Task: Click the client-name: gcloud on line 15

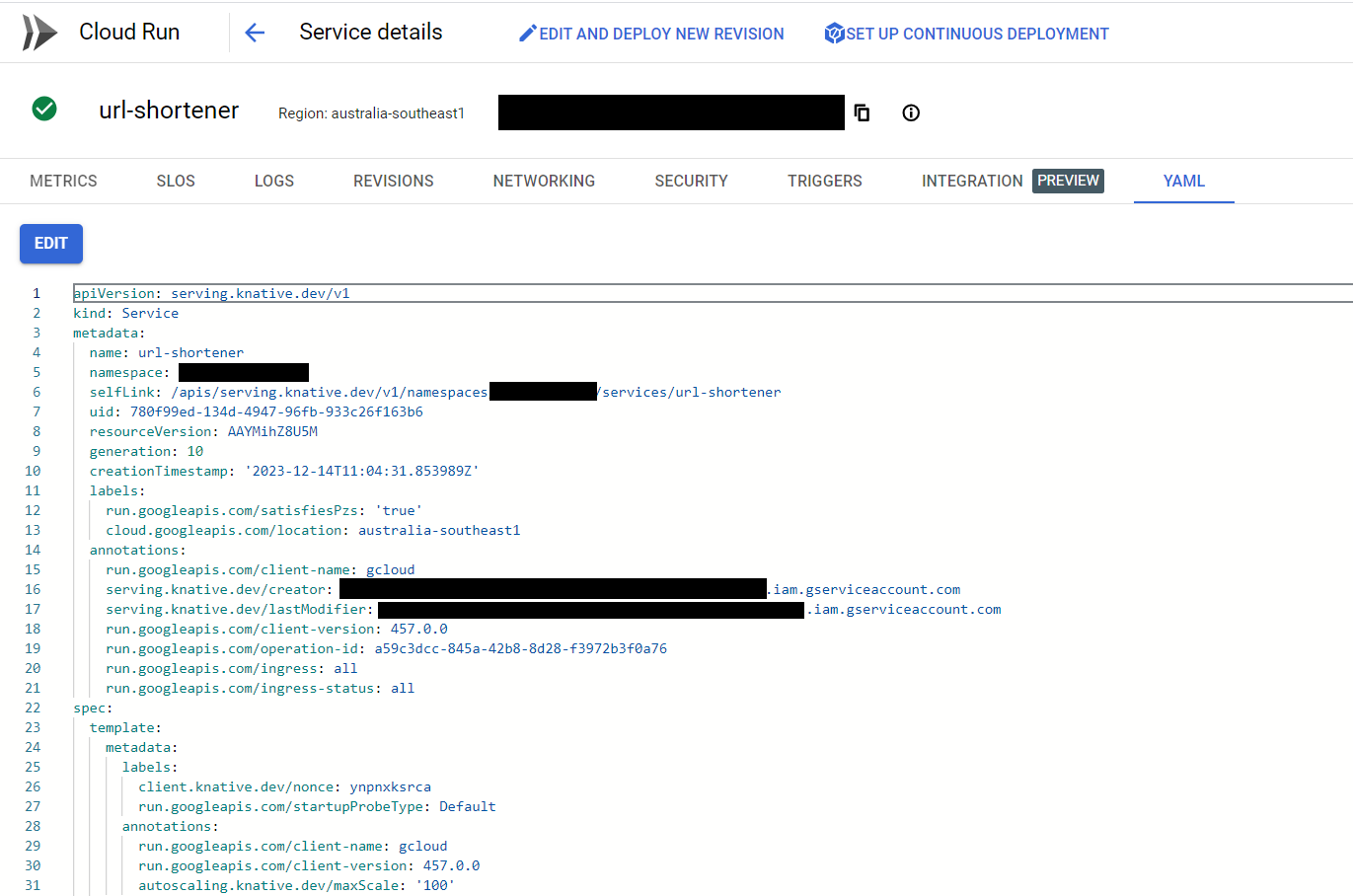Action: (x=261, y=569)
